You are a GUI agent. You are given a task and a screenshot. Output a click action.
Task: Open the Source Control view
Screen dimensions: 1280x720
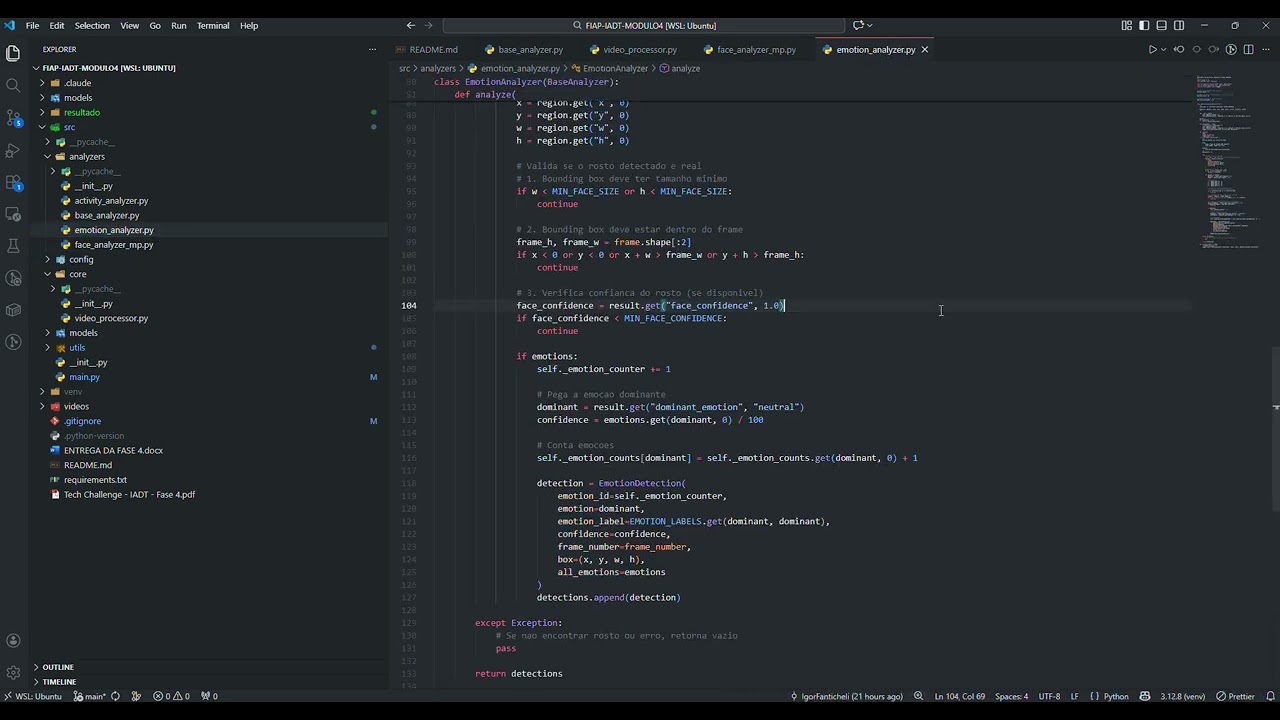pyautogui.click(x=13, y=118)
